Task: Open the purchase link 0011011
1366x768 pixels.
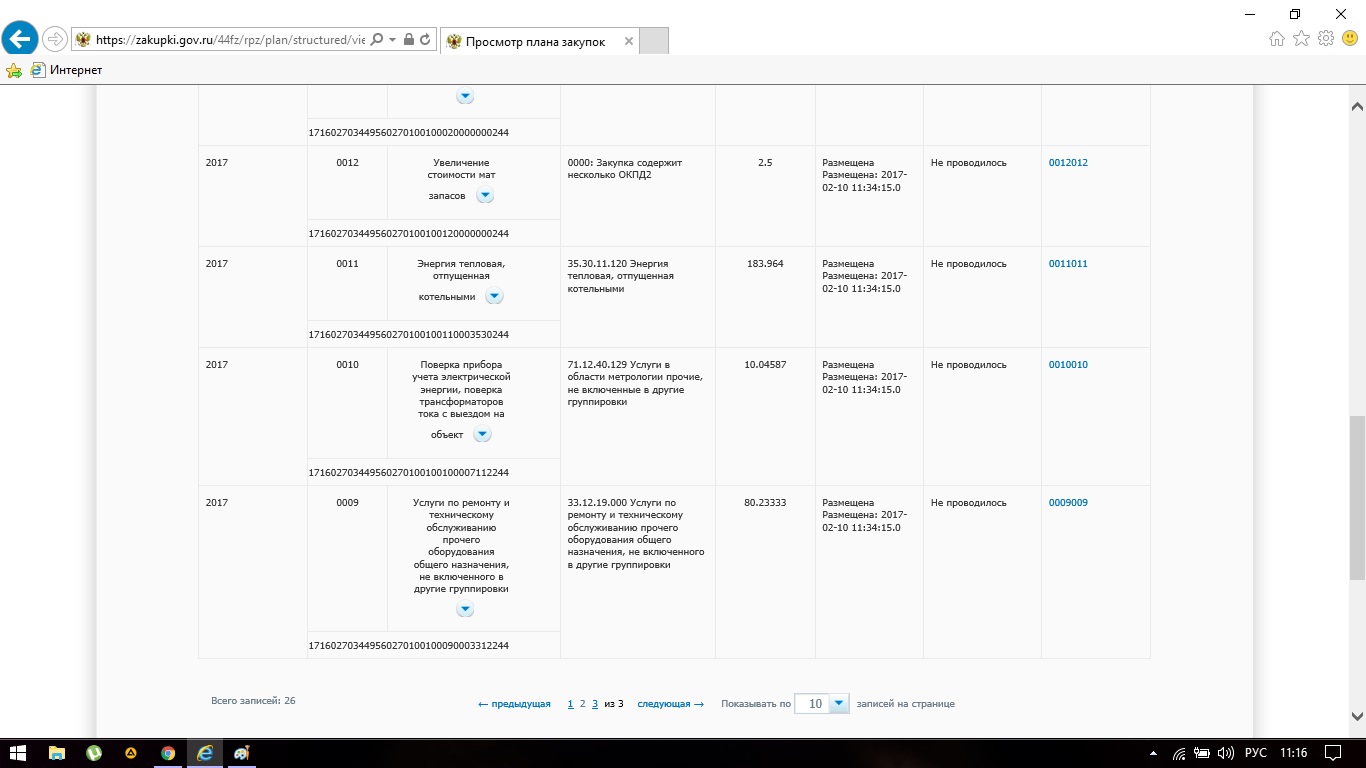Action: coord(1067,264)
